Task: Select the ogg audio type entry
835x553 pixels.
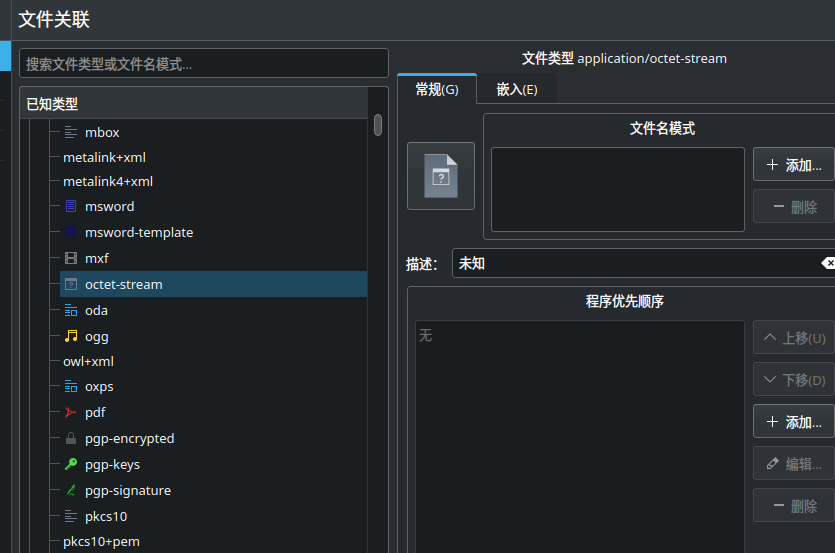Action: coord(96,336)
